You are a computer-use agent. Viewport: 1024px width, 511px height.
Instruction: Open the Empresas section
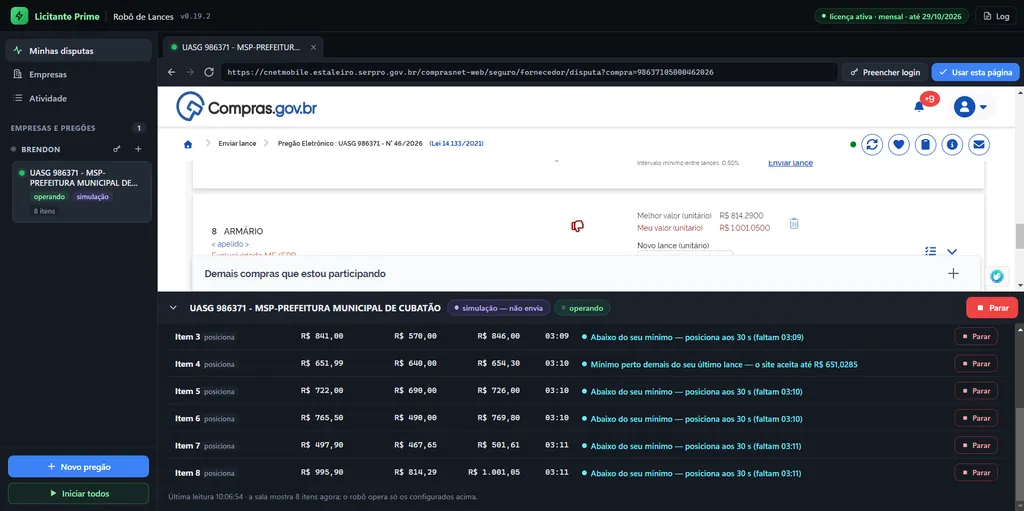click(x=78, y=74)
